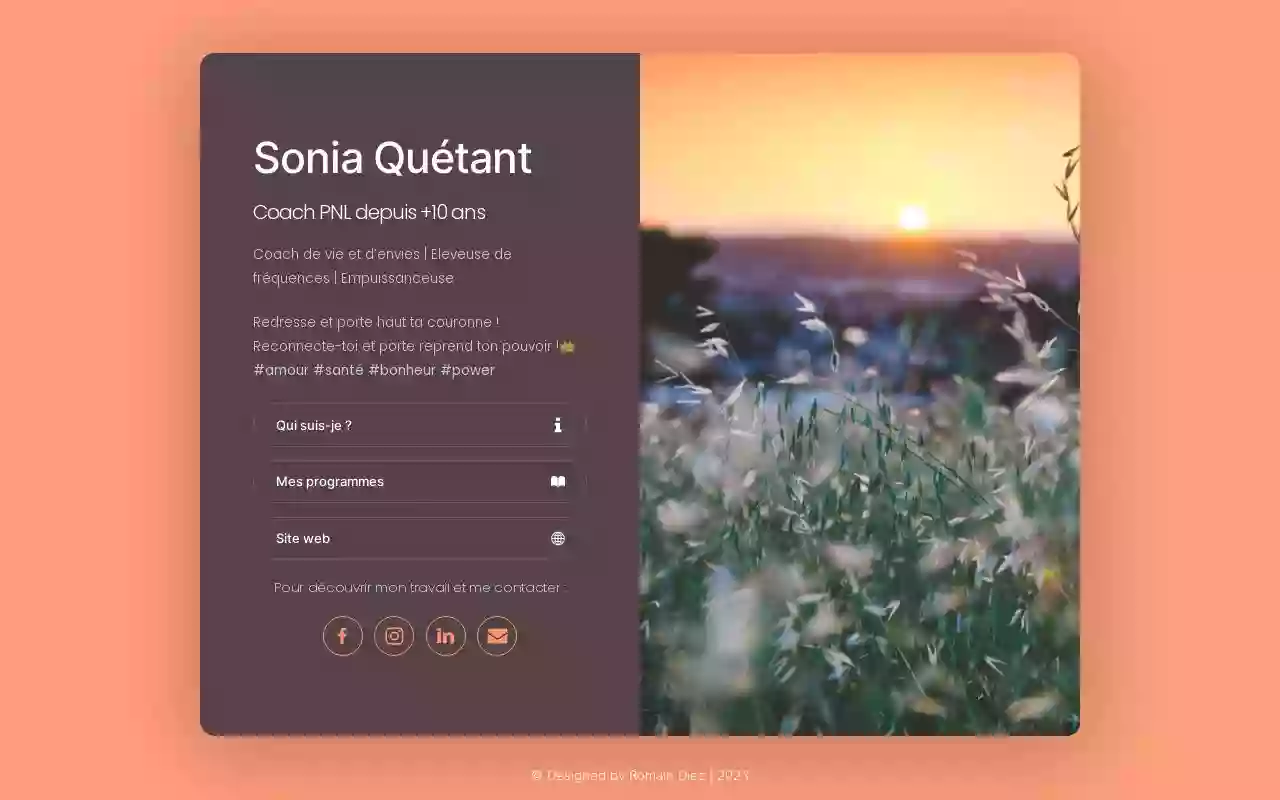The height and width of the screenshot is (800, 1280).
Task: Open the Facebook profile icon
Action: tap(342, 636)
